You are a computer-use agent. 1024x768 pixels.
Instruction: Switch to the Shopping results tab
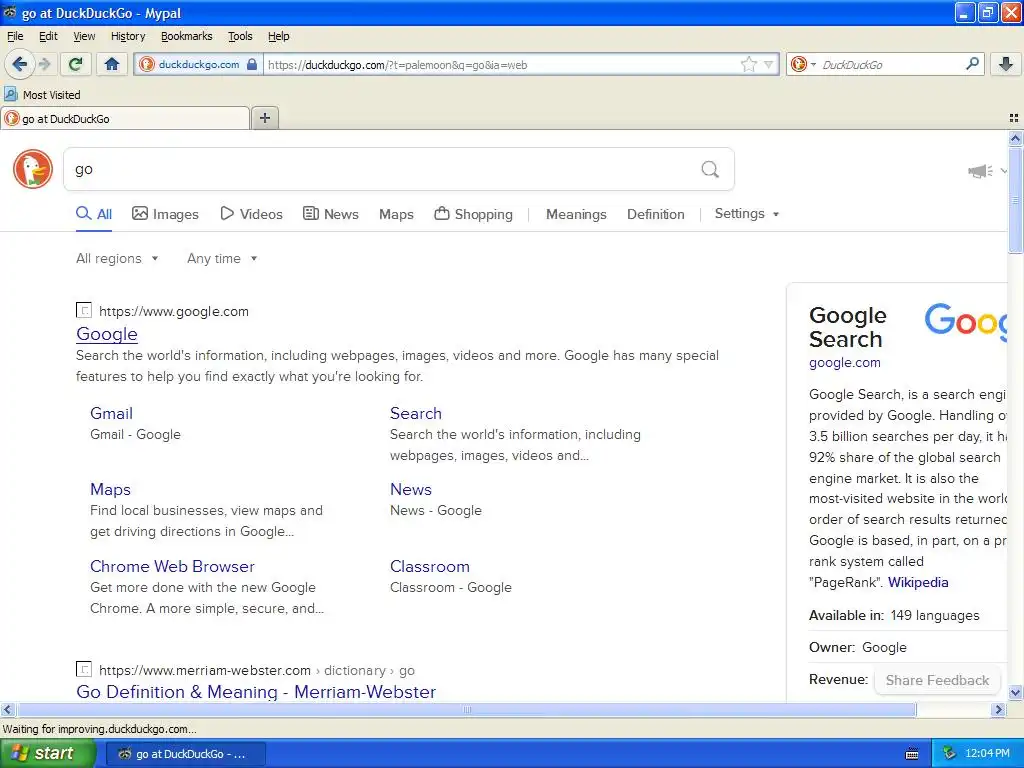click(x=473, y=214)
